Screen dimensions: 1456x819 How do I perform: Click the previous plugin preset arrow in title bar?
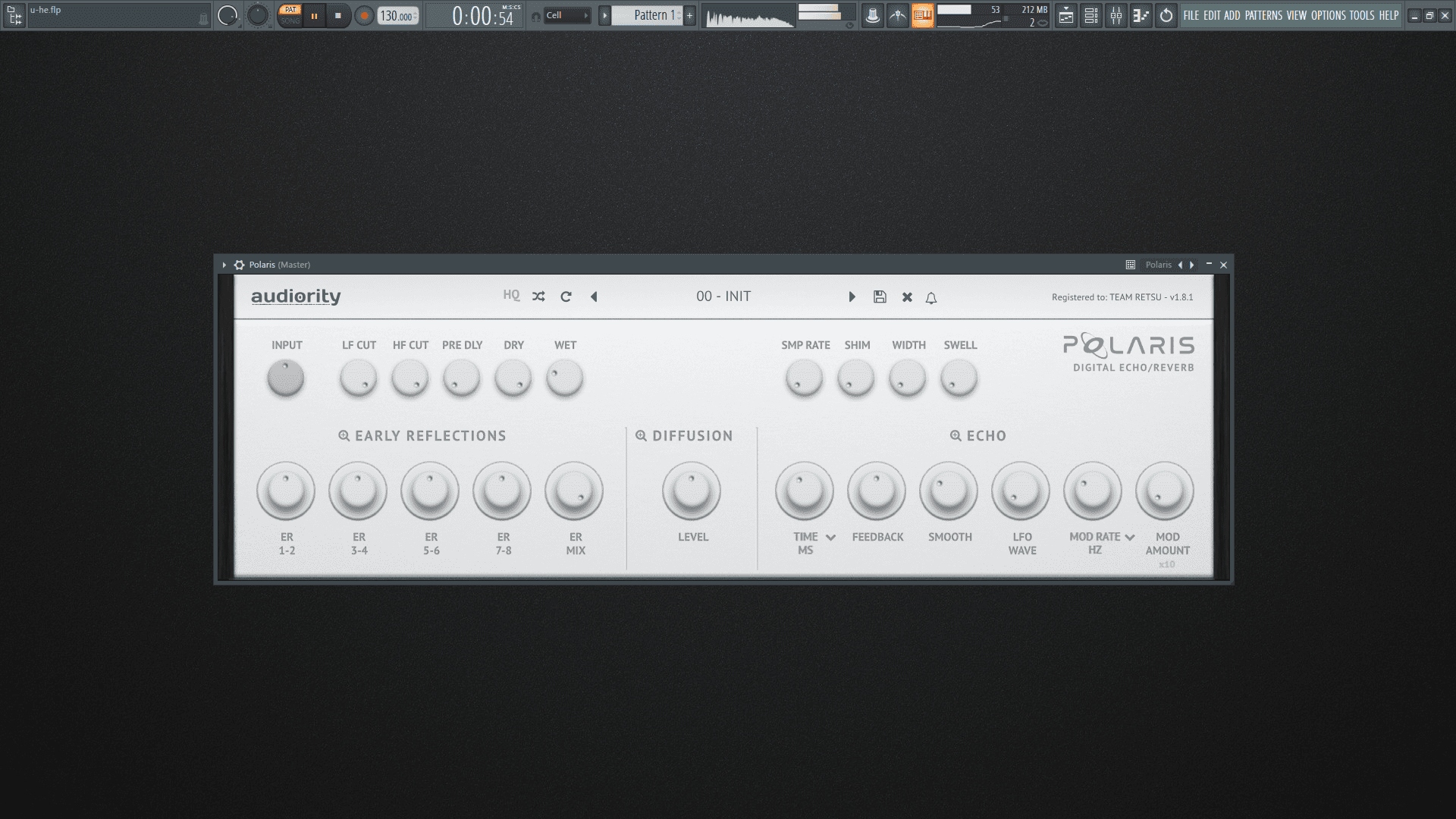point(1180,265)
